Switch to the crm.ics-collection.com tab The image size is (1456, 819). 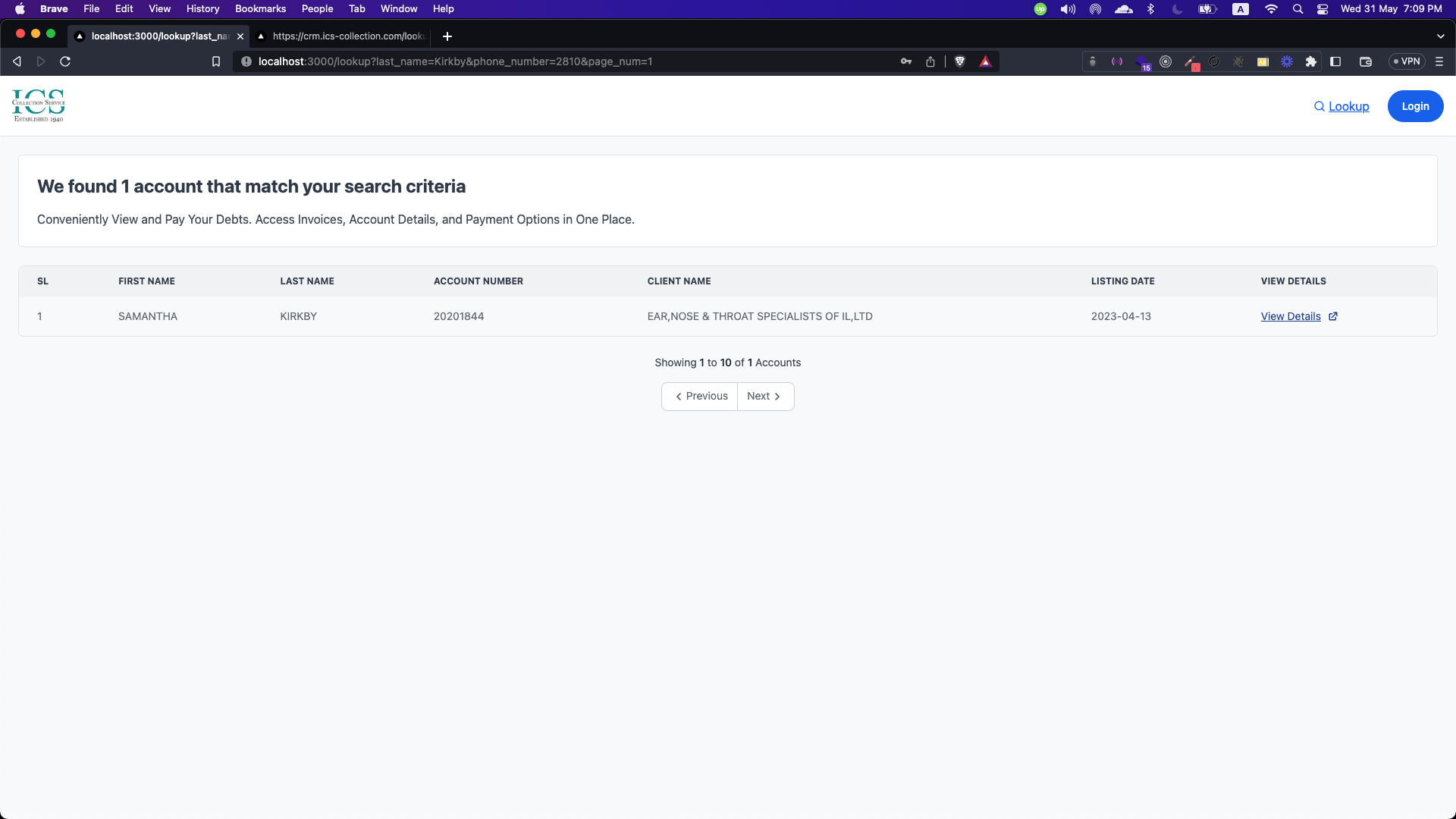pyautogui.click(x=345, y=36)
